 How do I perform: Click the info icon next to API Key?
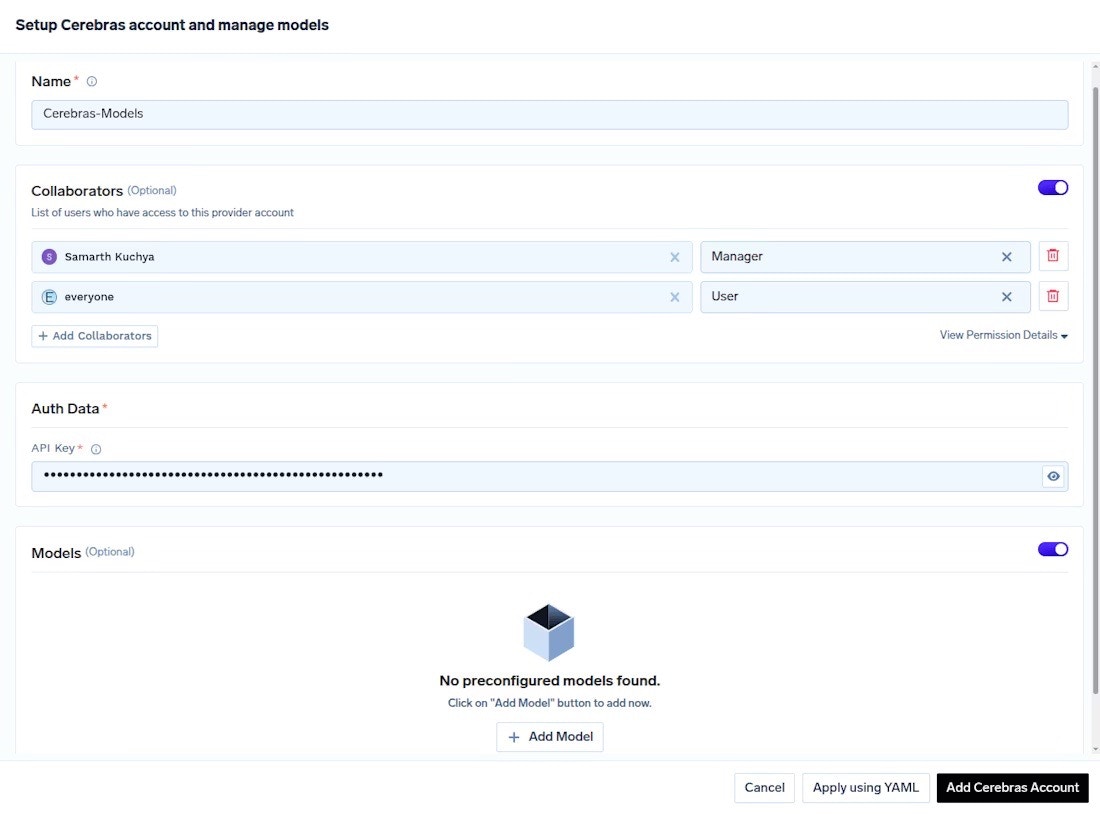pos(96,449)
